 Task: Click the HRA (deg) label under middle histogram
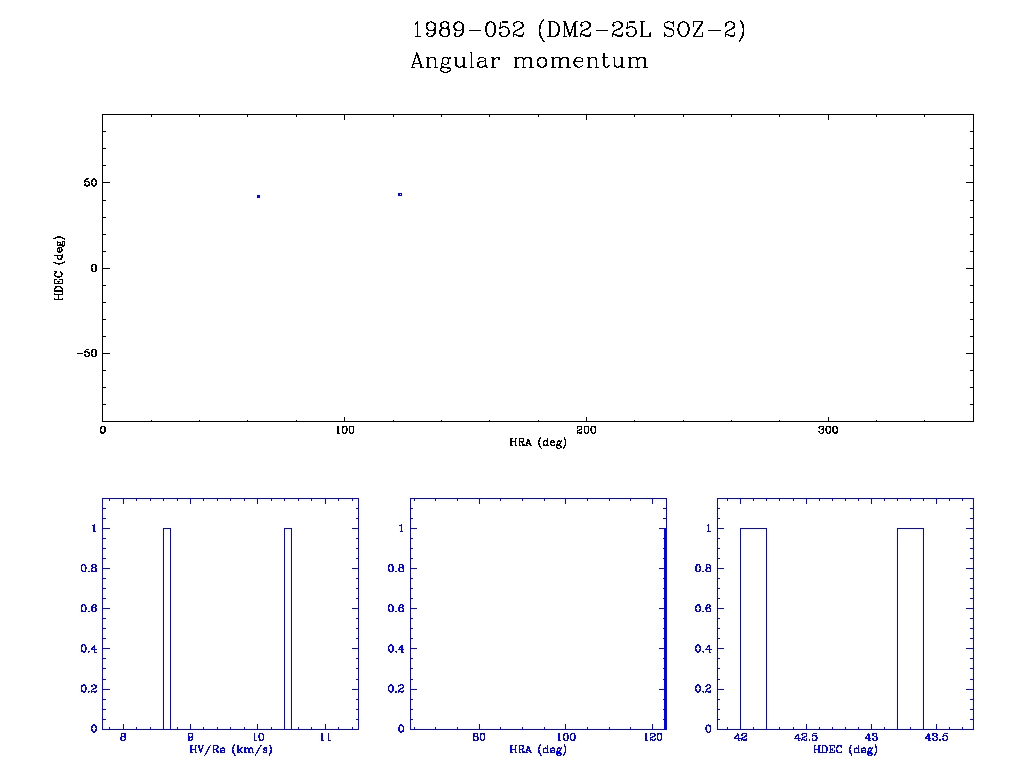pyautogui.click(x=537, y=750)
